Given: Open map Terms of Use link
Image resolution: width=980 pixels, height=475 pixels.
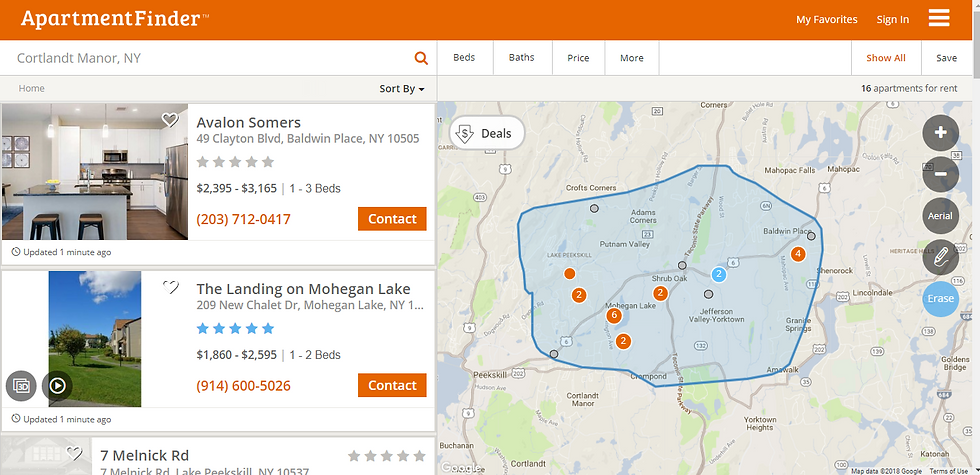Looking at the screenshot, I should pyautogui.click(x=948, y=471).
